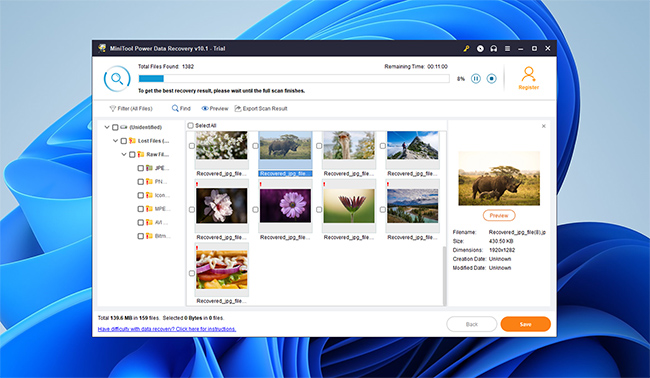Select the white flowers thumbnail
Image resolution: width=650 pixels, height=378 pixels.
221,145
